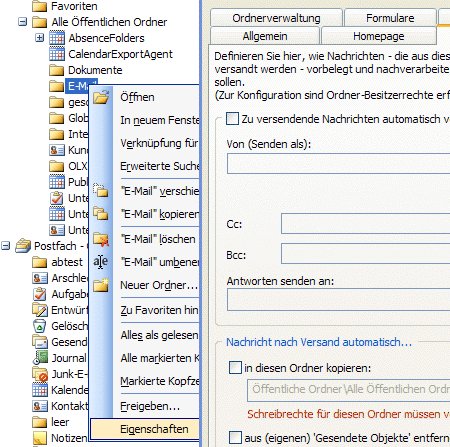Switch to the Homepage tab
This screenshot has width=450, height=447.
pyautogui.click(x=379, y=36)
